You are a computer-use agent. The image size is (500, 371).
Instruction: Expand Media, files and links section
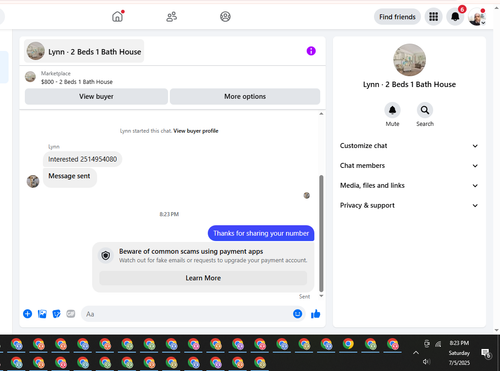(409, 186)
